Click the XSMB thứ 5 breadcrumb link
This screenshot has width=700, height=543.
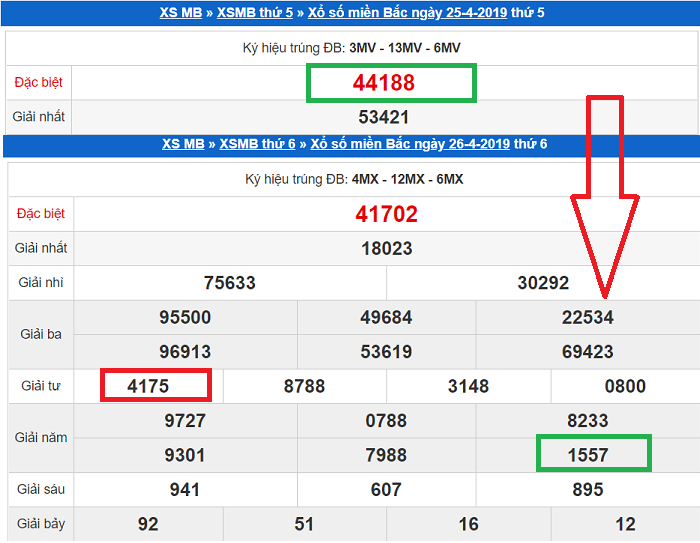[x=256, y=13]
